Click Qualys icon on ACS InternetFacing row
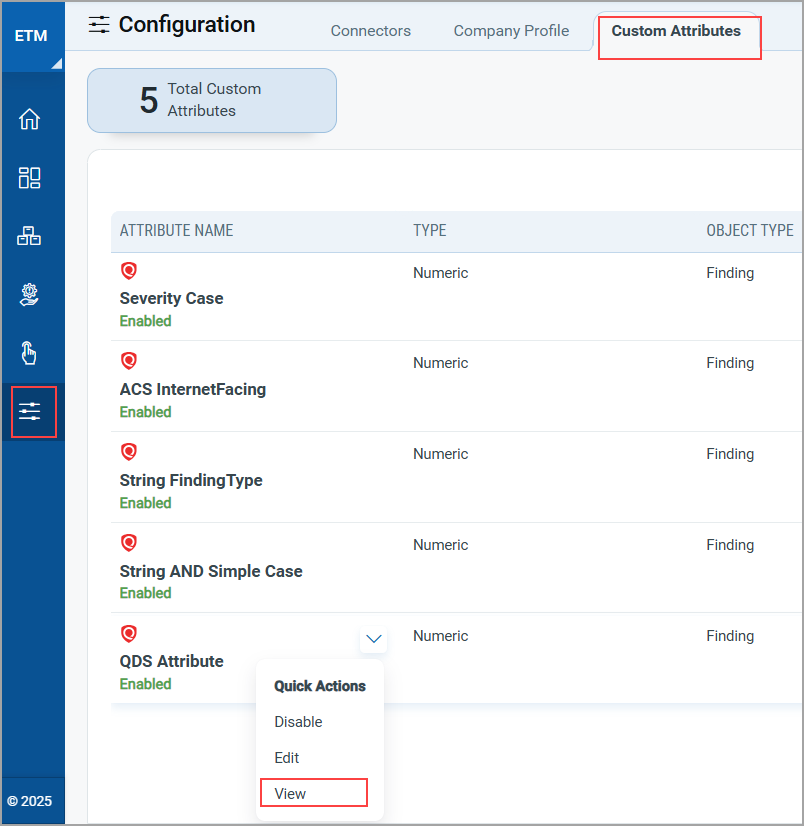Viewport: 804px width, 826px height. [x=128, y=361]
